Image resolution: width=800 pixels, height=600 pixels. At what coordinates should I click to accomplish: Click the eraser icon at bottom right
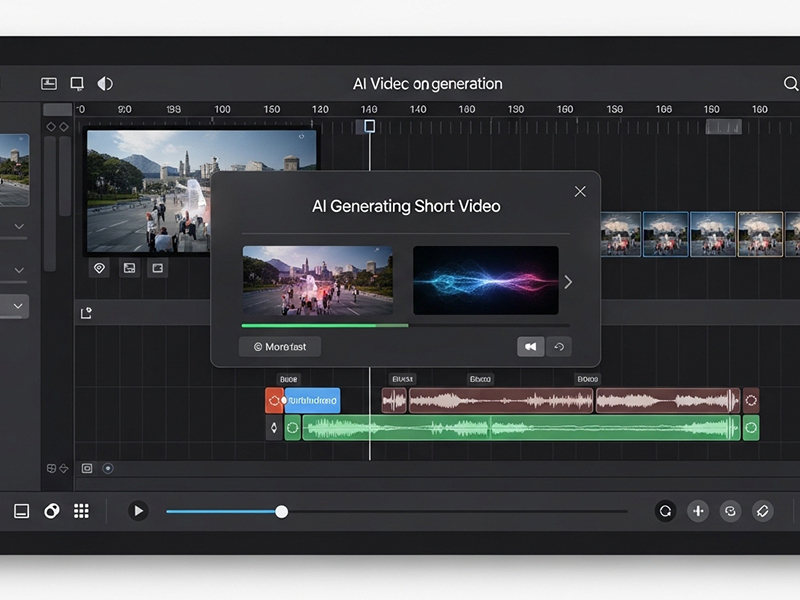(x=761, y=511)
